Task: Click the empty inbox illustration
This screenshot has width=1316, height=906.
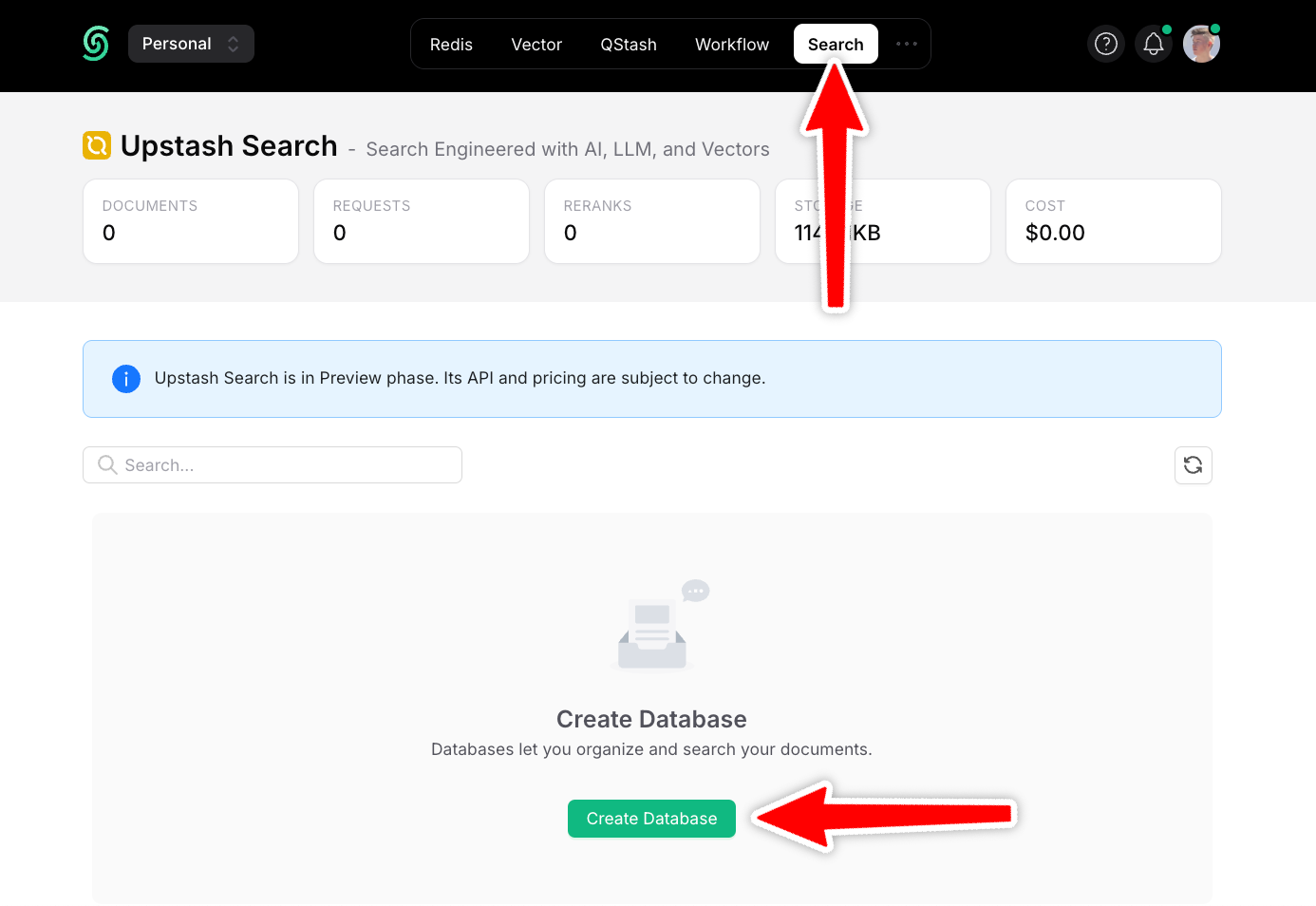Action: tap(658, 625)
